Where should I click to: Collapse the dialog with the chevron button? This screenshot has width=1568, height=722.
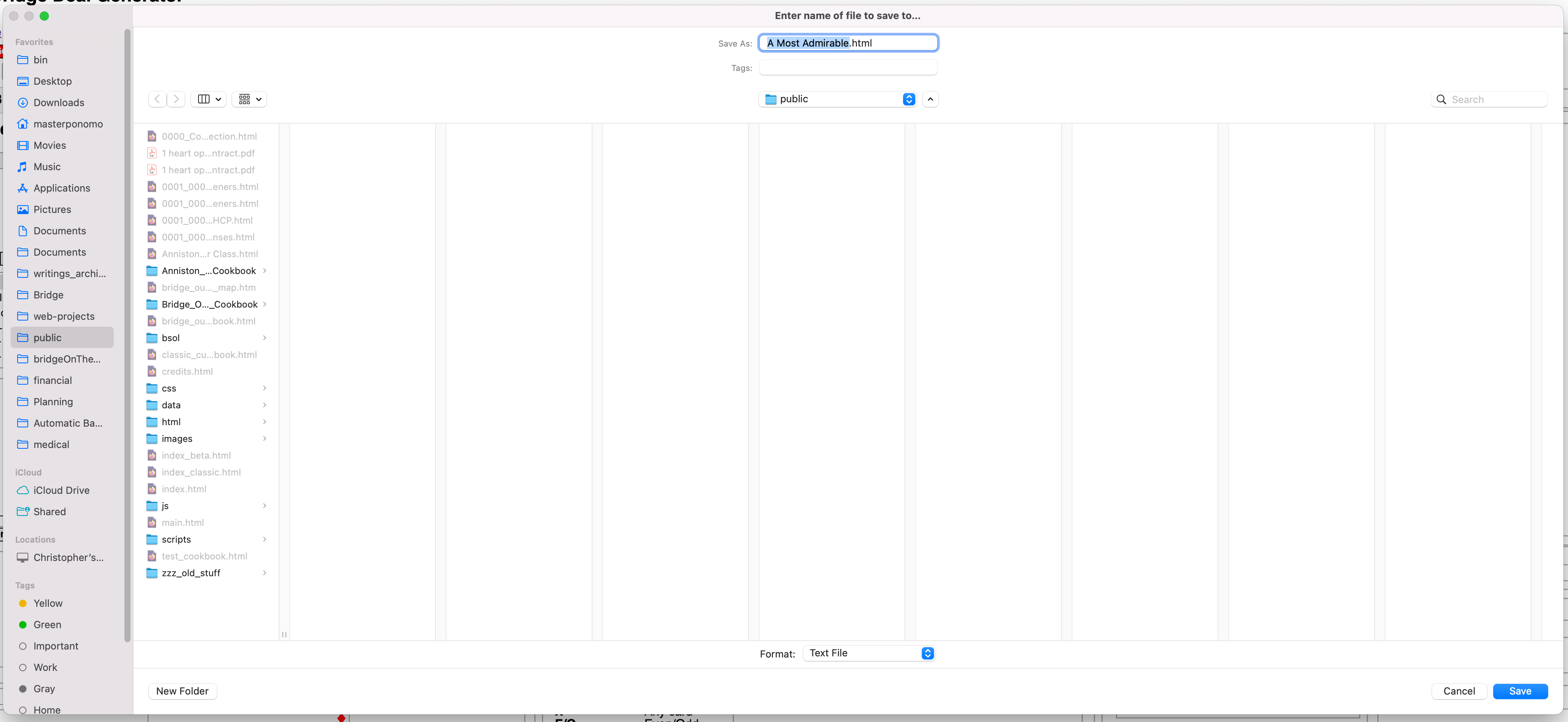coord(930,99)
